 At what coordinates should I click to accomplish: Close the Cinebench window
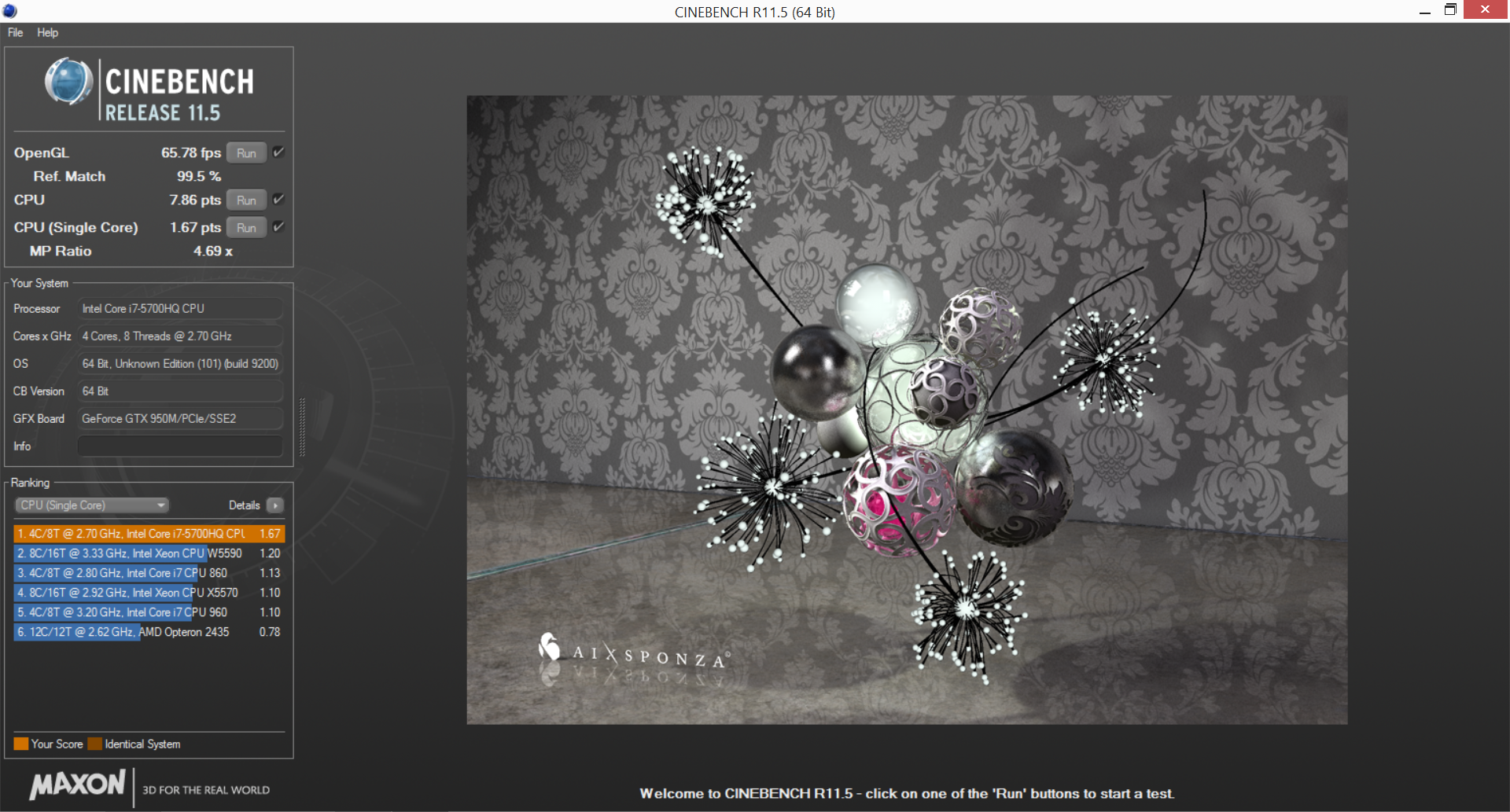[x=1485, y=9]
